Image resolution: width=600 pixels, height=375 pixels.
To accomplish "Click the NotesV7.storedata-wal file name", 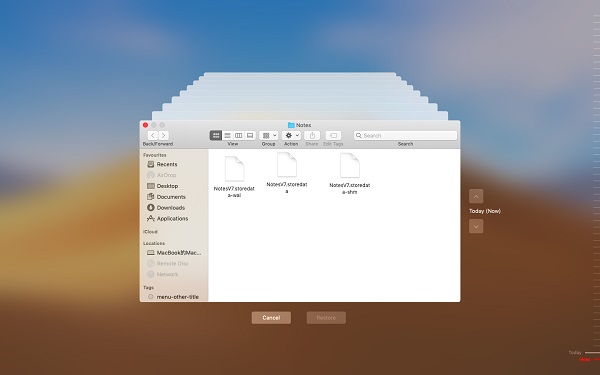I will coord(234,192).
